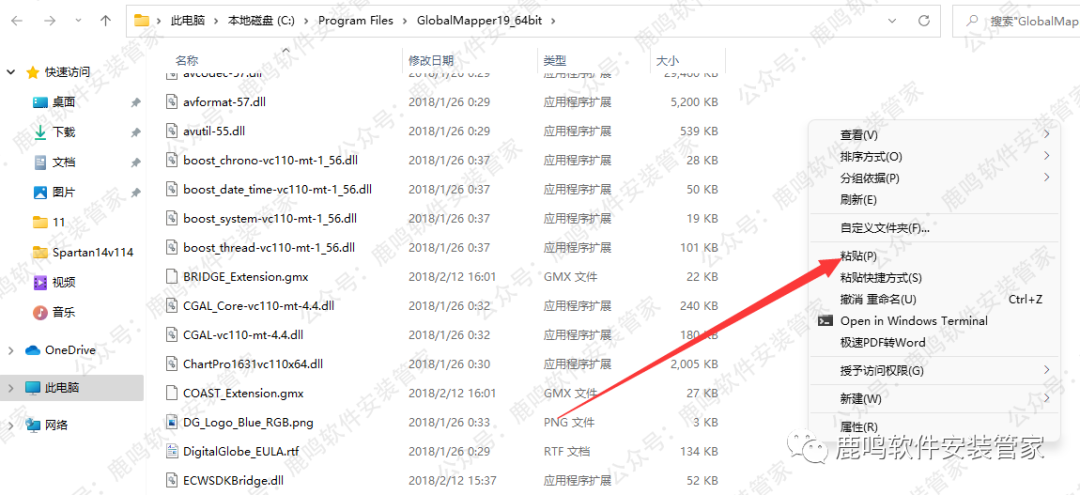Select Program Files breadcrumb

[355, 21]
